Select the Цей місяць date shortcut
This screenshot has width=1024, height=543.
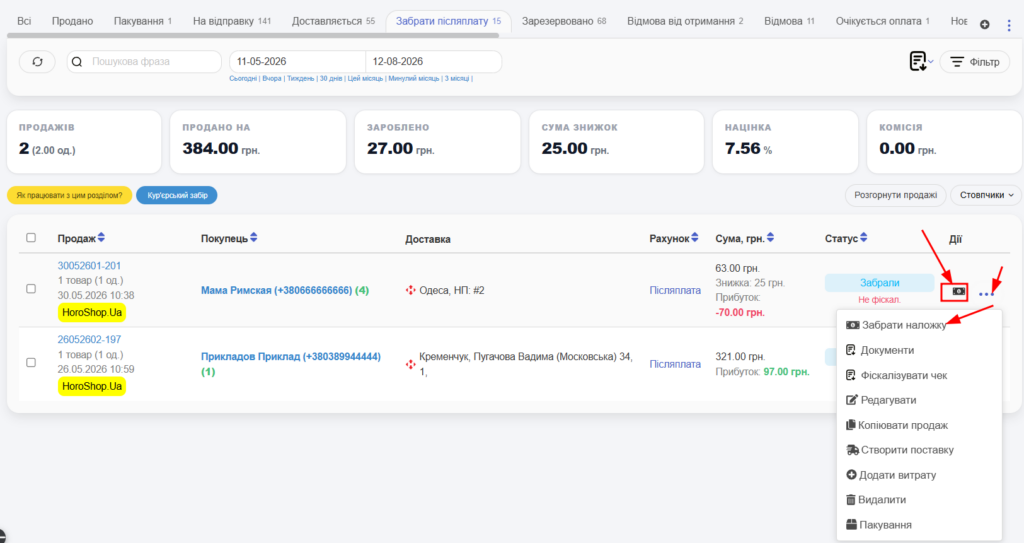365,78
